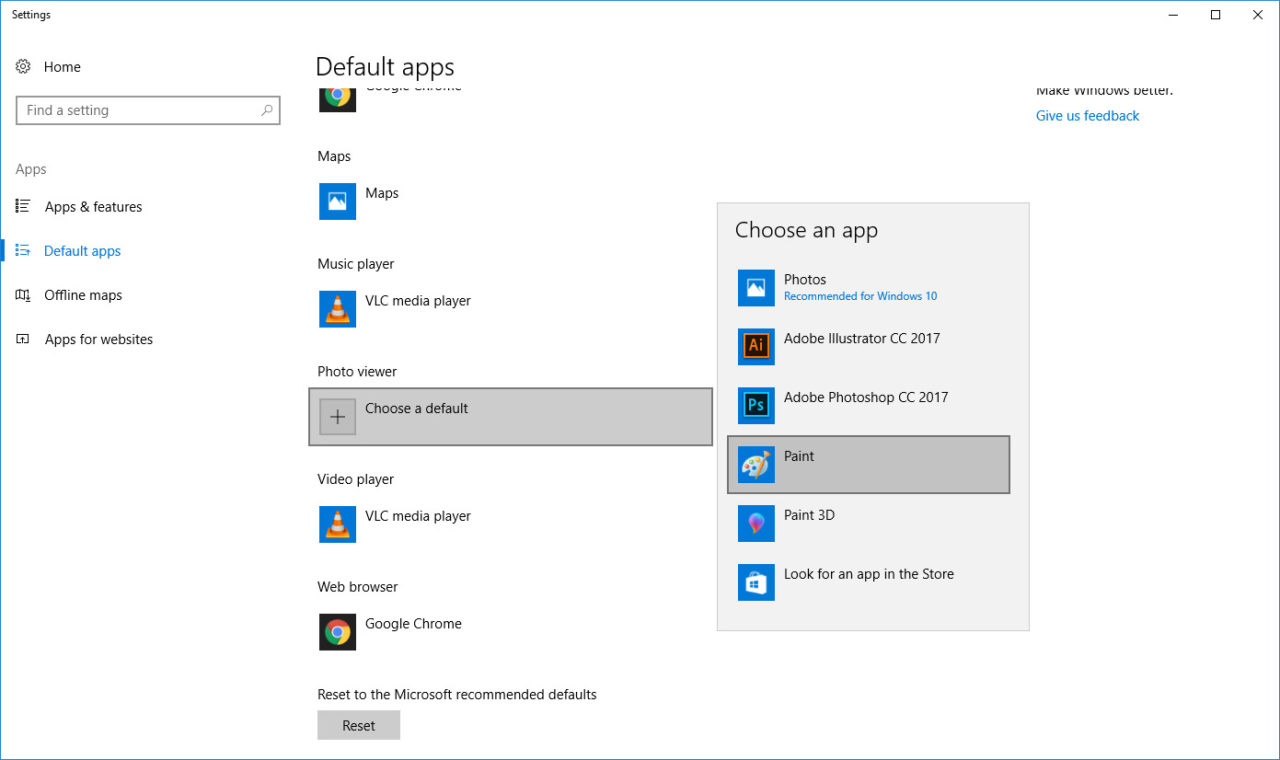Click the VLC cone icon under Video player
Screen dimensions: 1280x760
tap(338, 524)
